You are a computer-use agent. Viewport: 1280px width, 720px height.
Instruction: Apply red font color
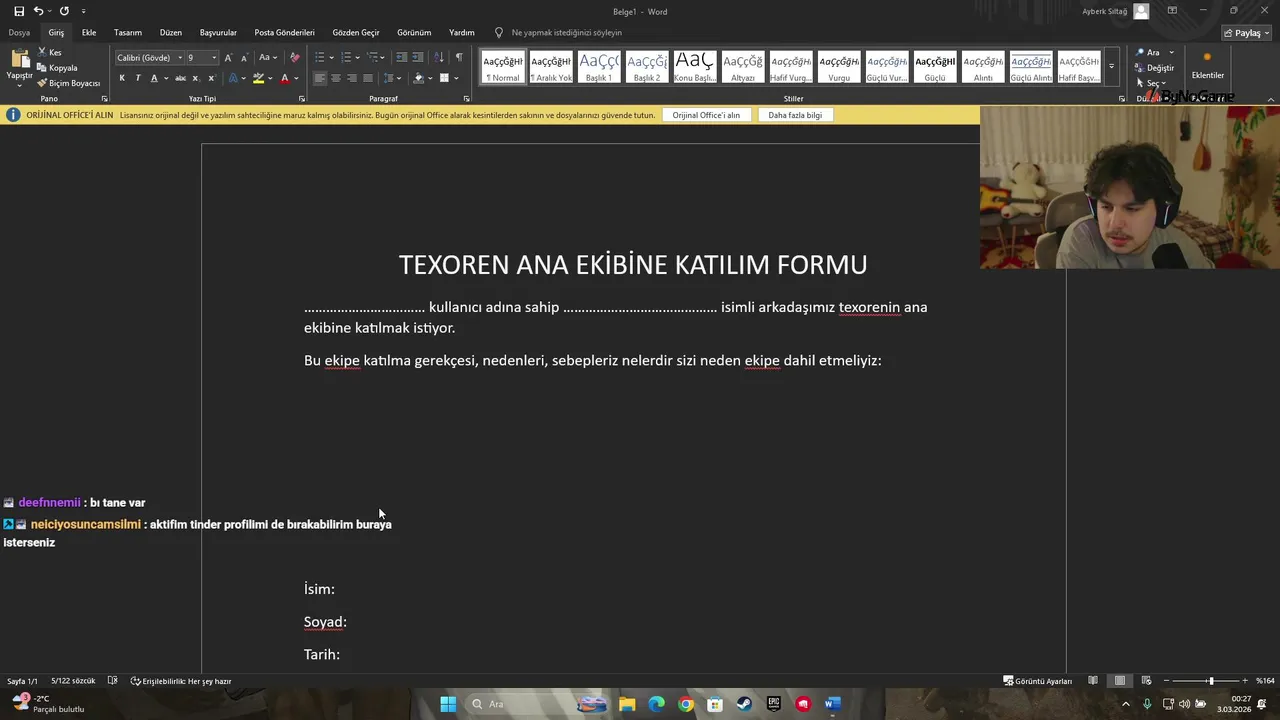pyautogui.click(x=284, y=78)
